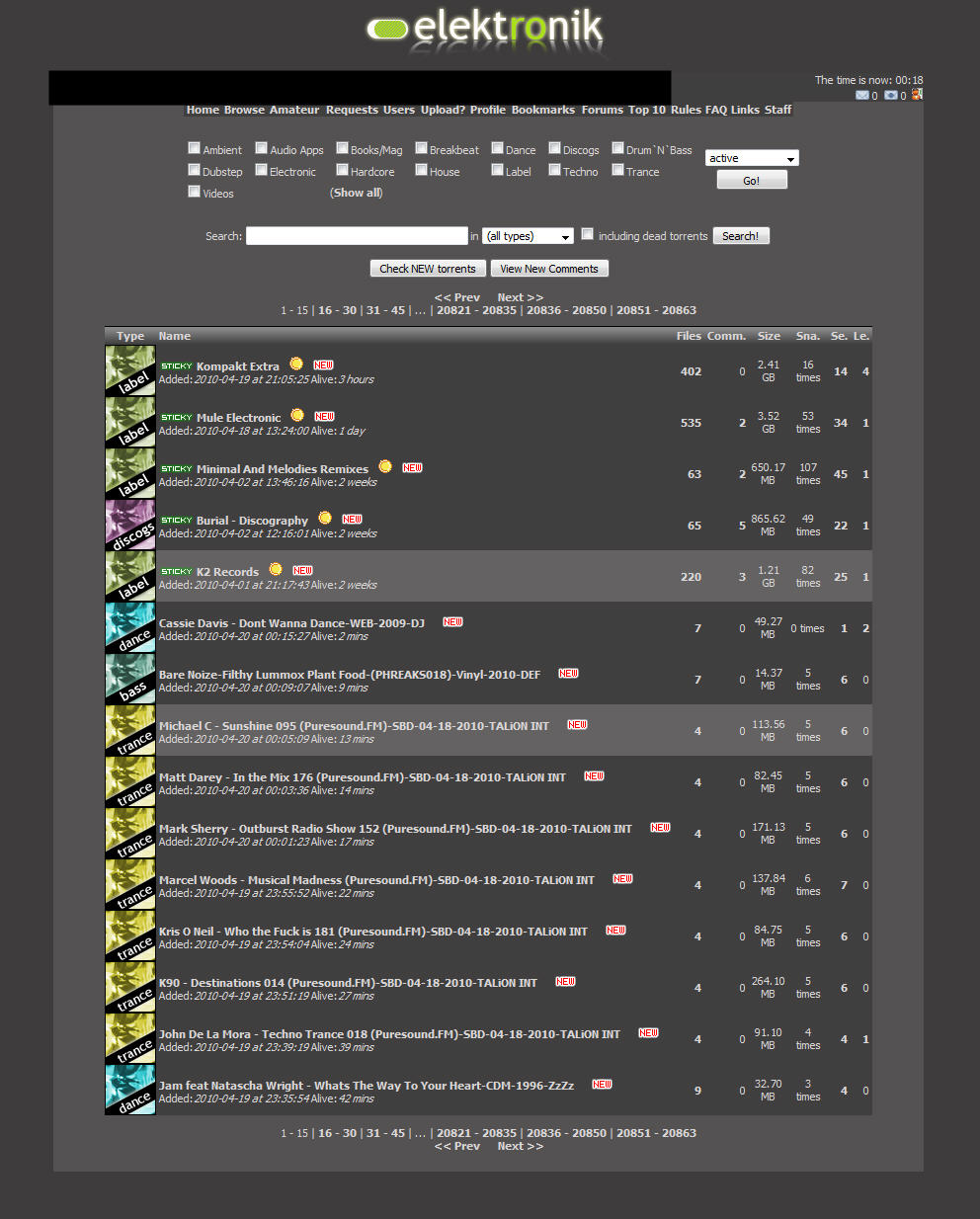
Task: Toggle the Breakbeat checkbox
Action: pyautogui.click(x=422, y=148)
